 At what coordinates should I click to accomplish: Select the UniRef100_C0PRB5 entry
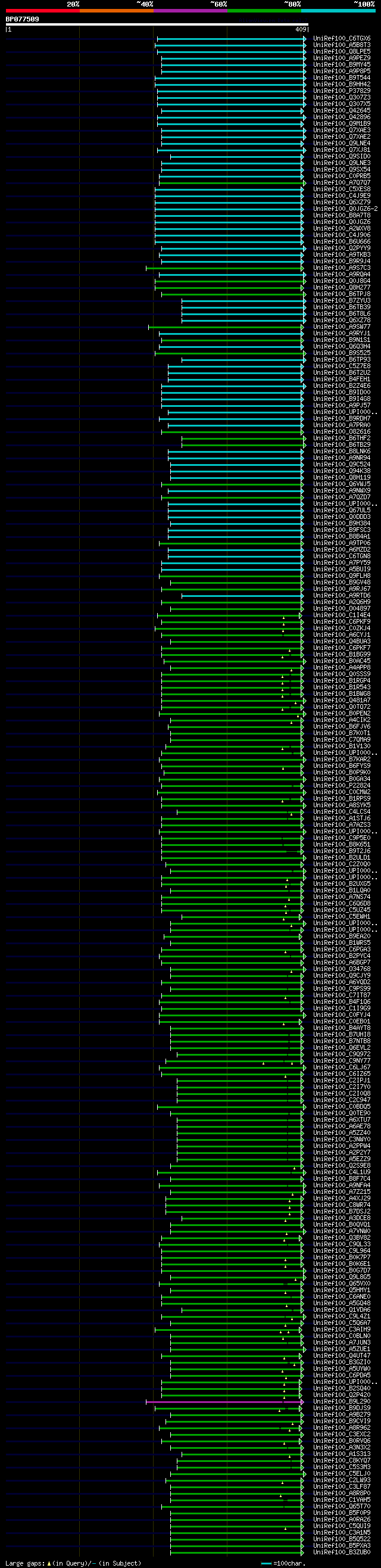(342, 176)
